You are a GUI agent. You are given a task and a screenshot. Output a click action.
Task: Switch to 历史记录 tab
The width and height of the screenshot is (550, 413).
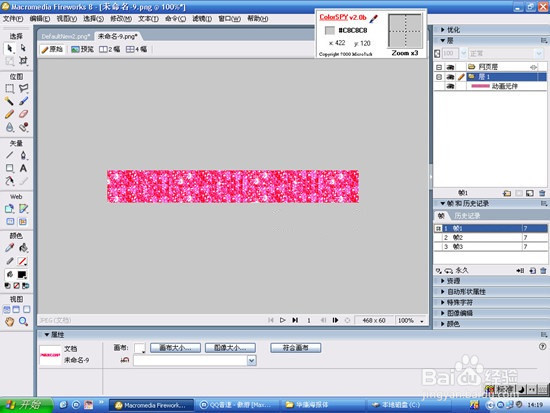467,215
